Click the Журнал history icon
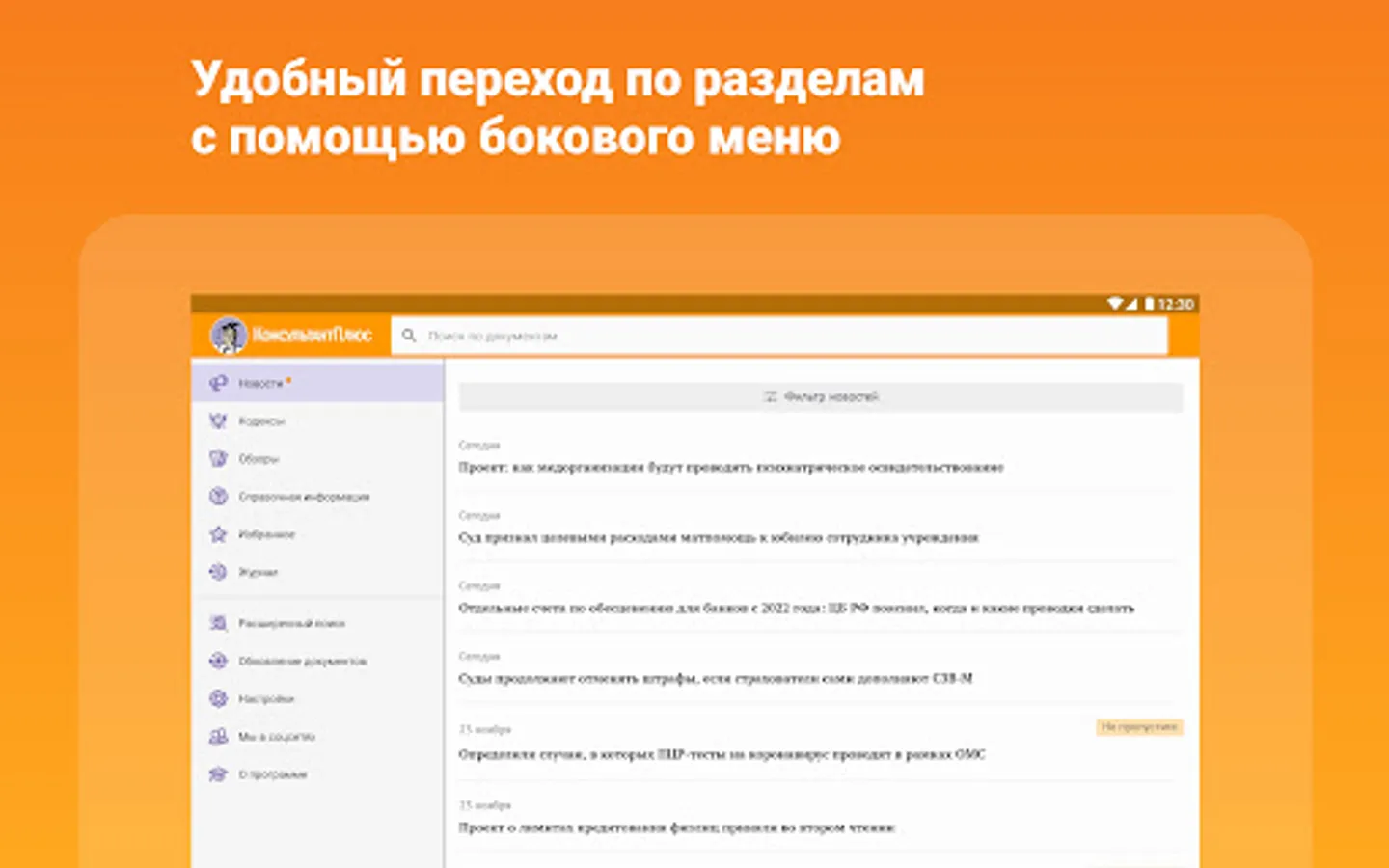The height and width of the screenshot is (868, 1389). (x=219, y=572)
